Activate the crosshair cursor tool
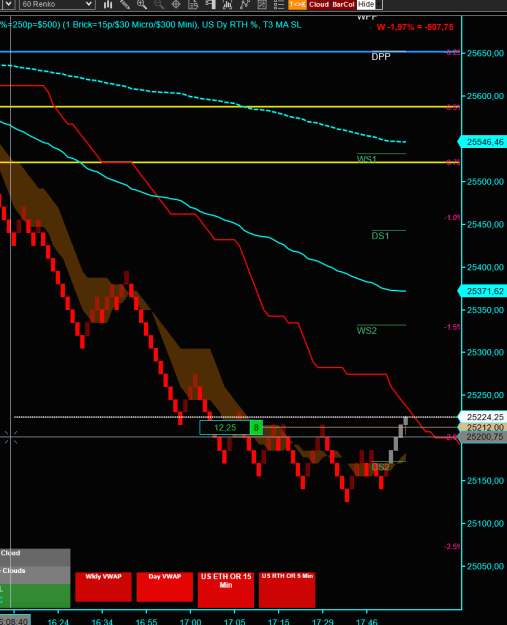This screenshot has width=507, height=625. [176, 4]
